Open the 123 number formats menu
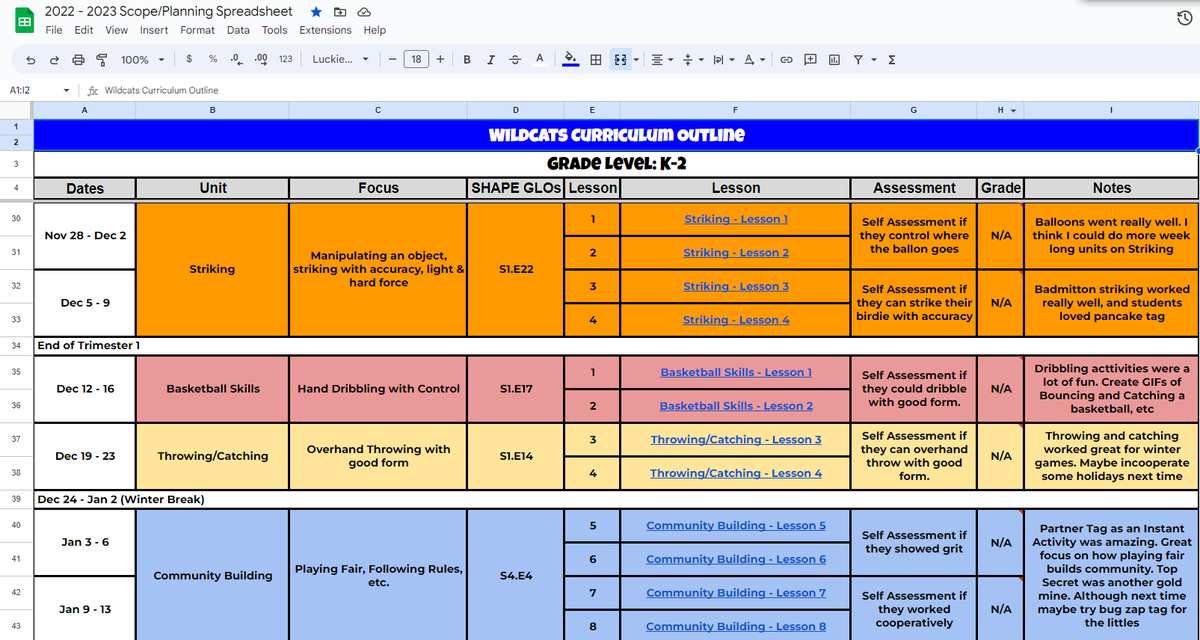Screen dimensions: 1200x640 click(286, 59)
